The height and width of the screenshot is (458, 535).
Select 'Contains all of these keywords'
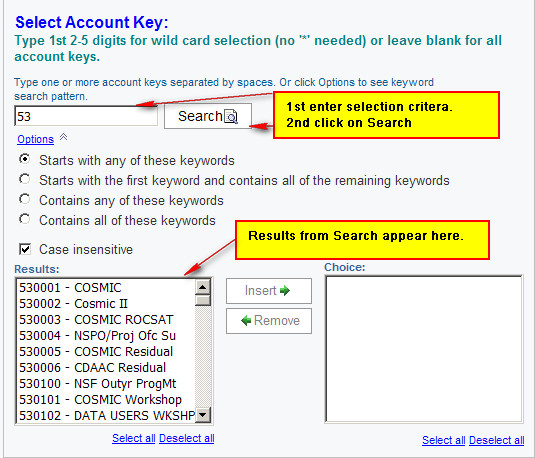pos(25,219)
